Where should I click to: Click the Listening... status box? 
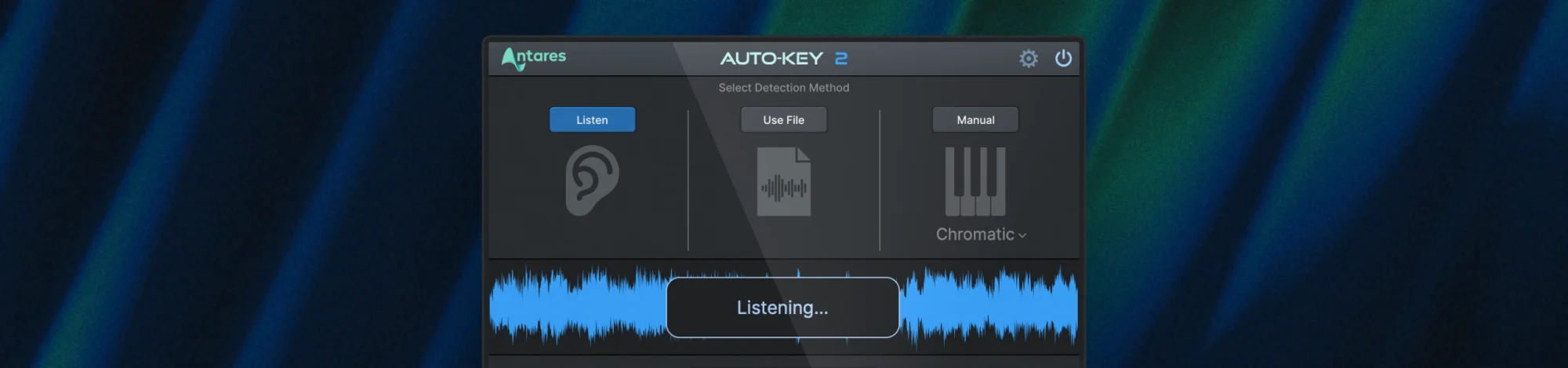click(782, 308)
